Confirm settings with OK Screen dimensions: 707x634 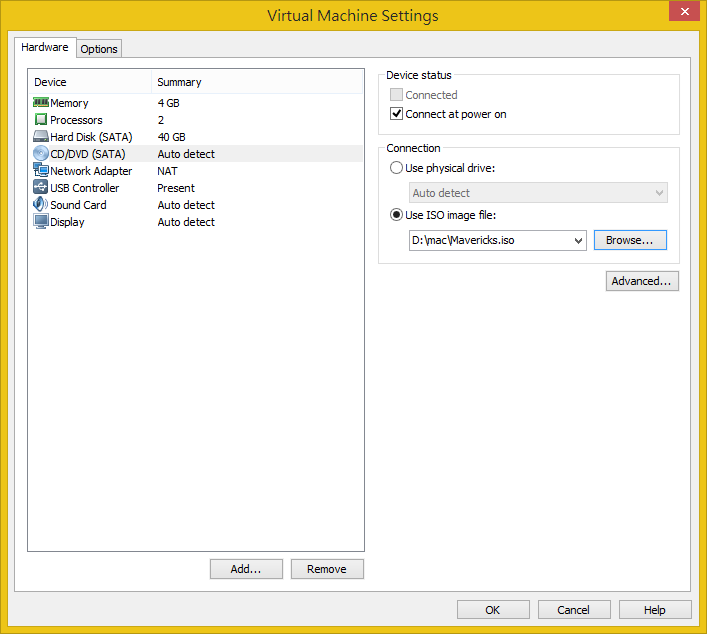point(493,610)
